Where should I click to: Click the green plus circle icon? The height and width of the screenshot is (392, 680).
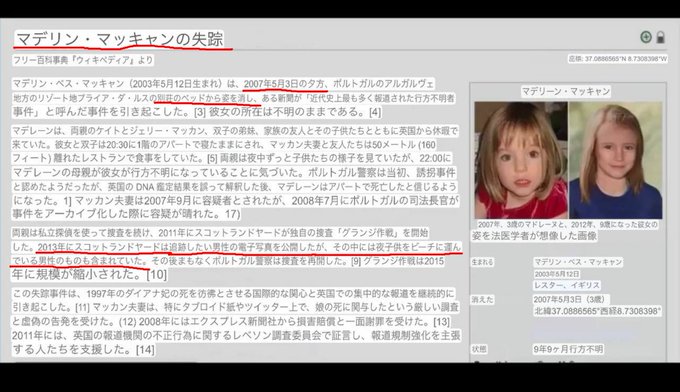(646, 37)
